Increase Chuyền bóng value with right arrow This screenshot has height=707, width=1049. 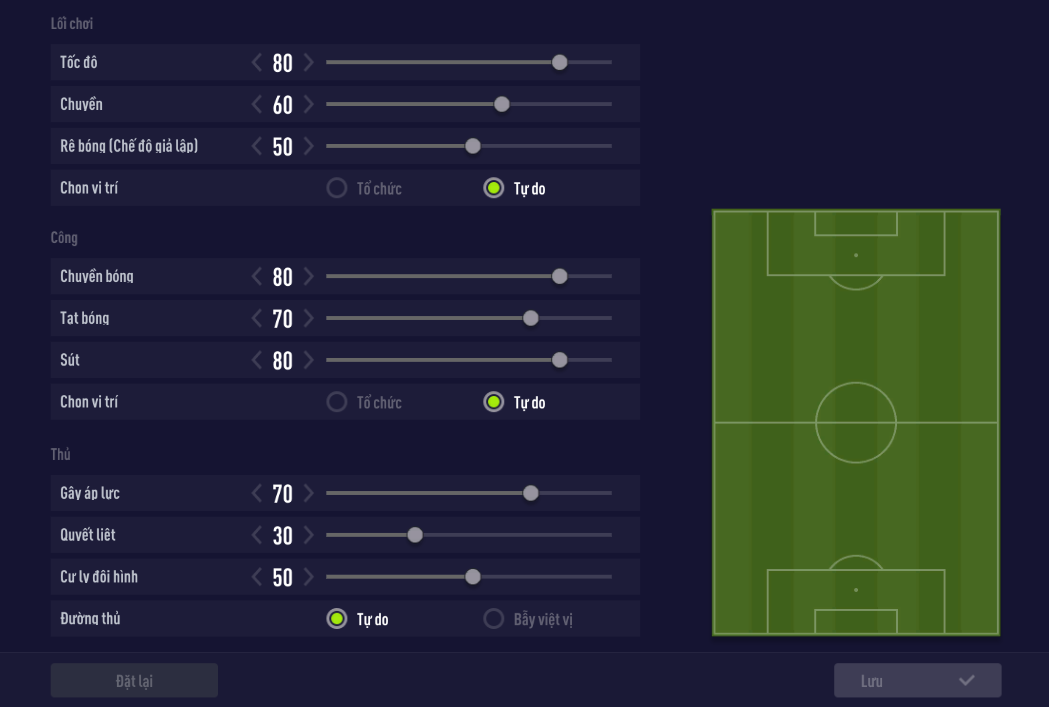[x=308, y=277]
